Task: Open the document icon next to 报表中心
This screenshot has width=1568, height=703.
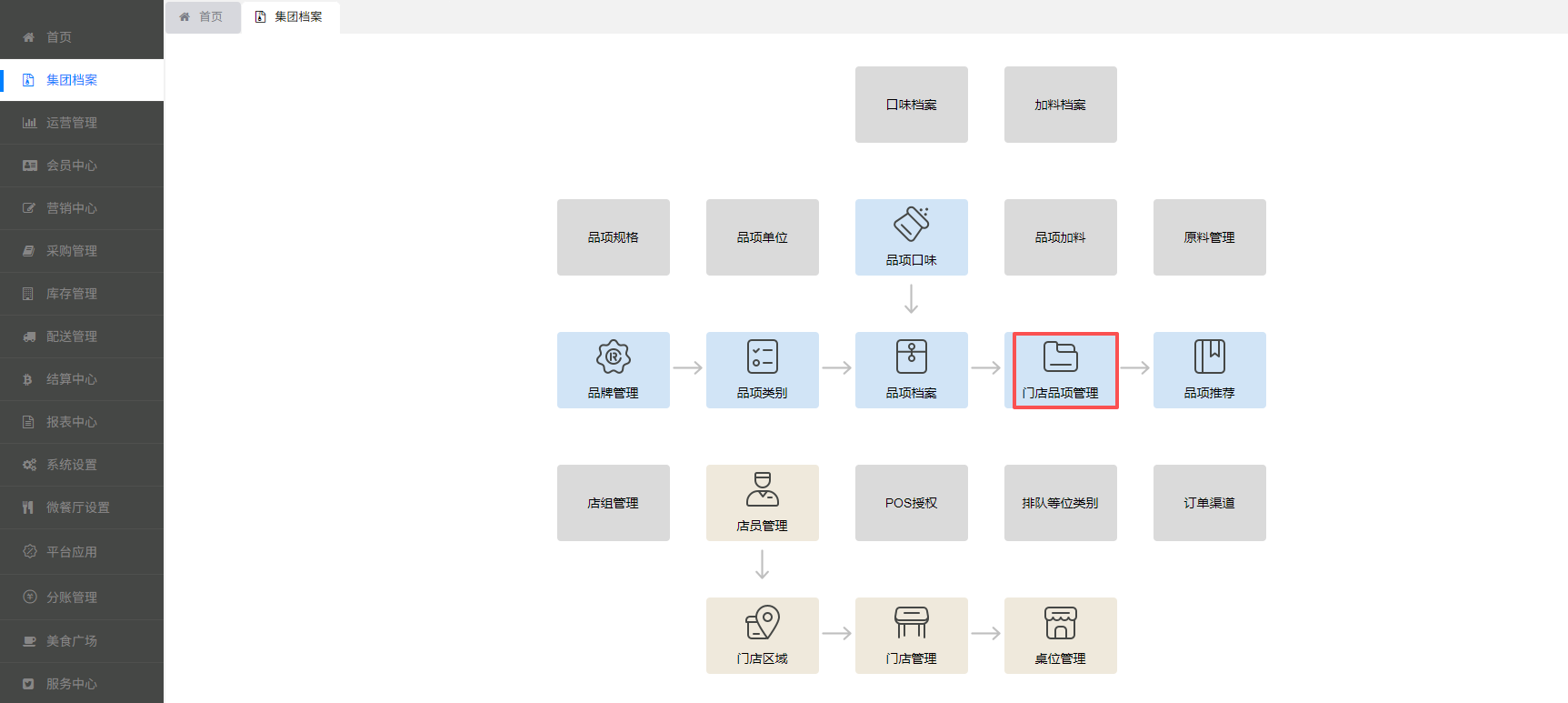Action: pos(28,422)
